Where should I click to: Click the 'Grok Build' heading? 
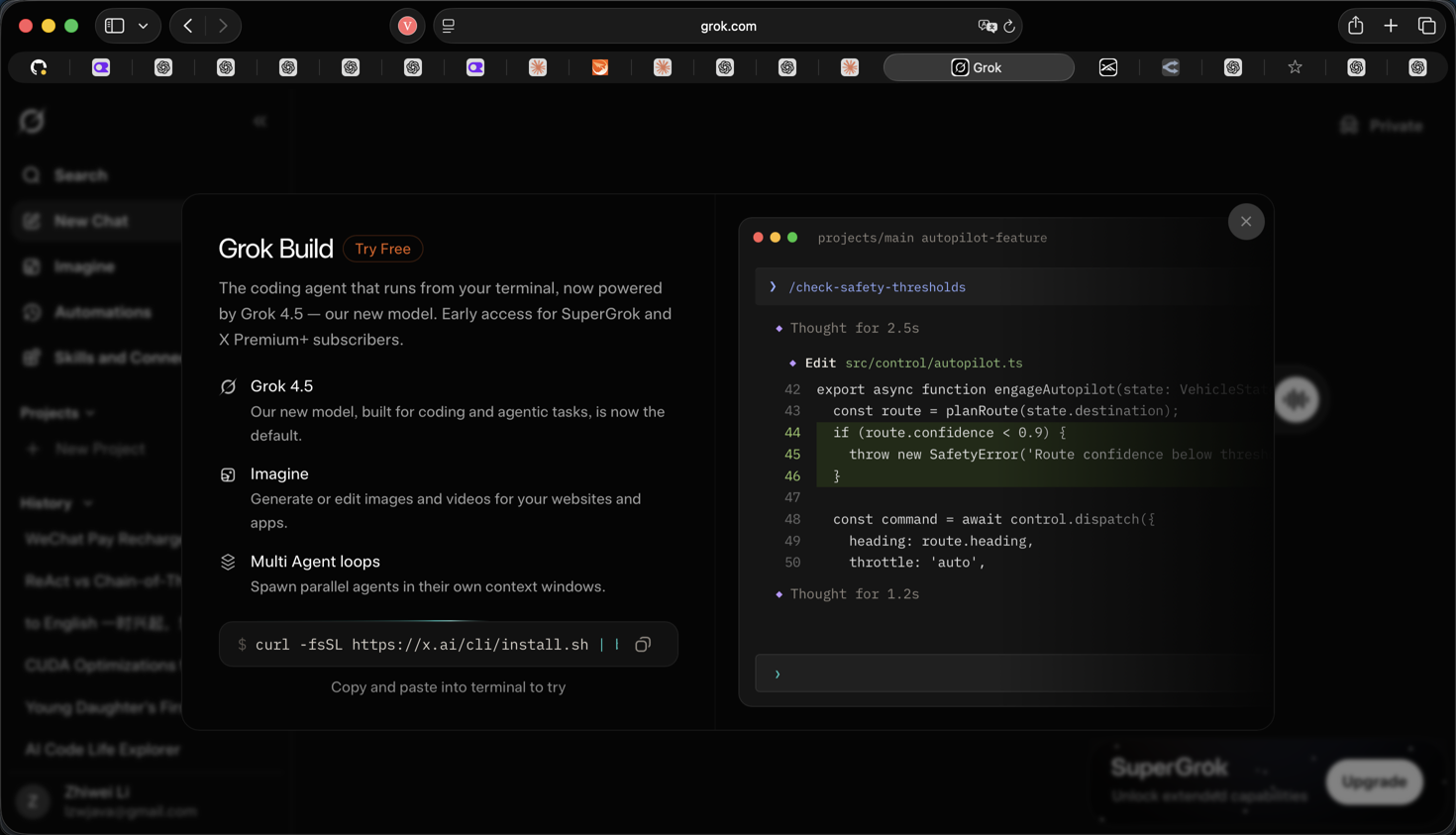point(275,249)
